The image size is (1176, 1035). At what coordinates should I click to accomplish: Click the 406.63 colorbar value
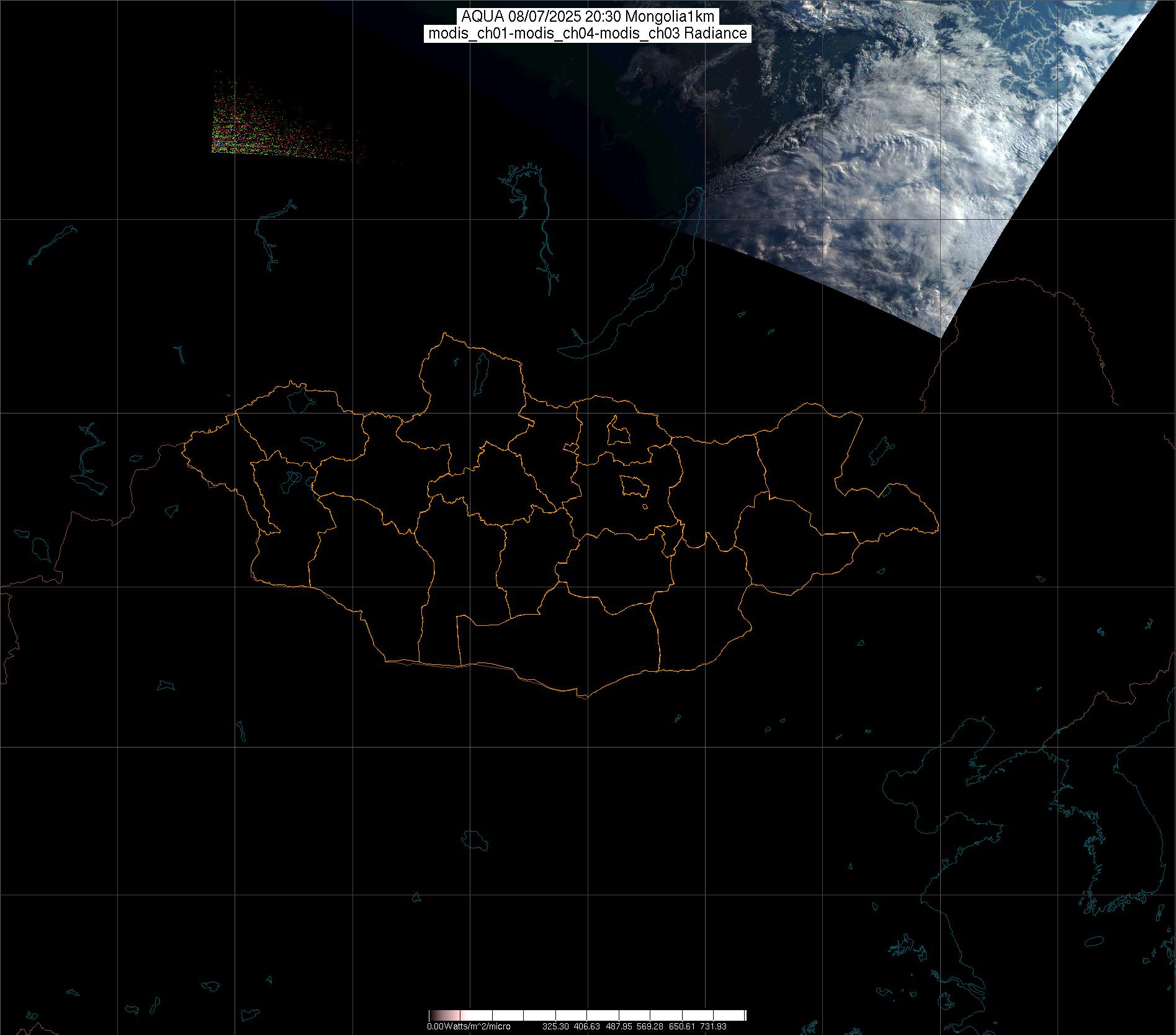[x=586, y=1026]
